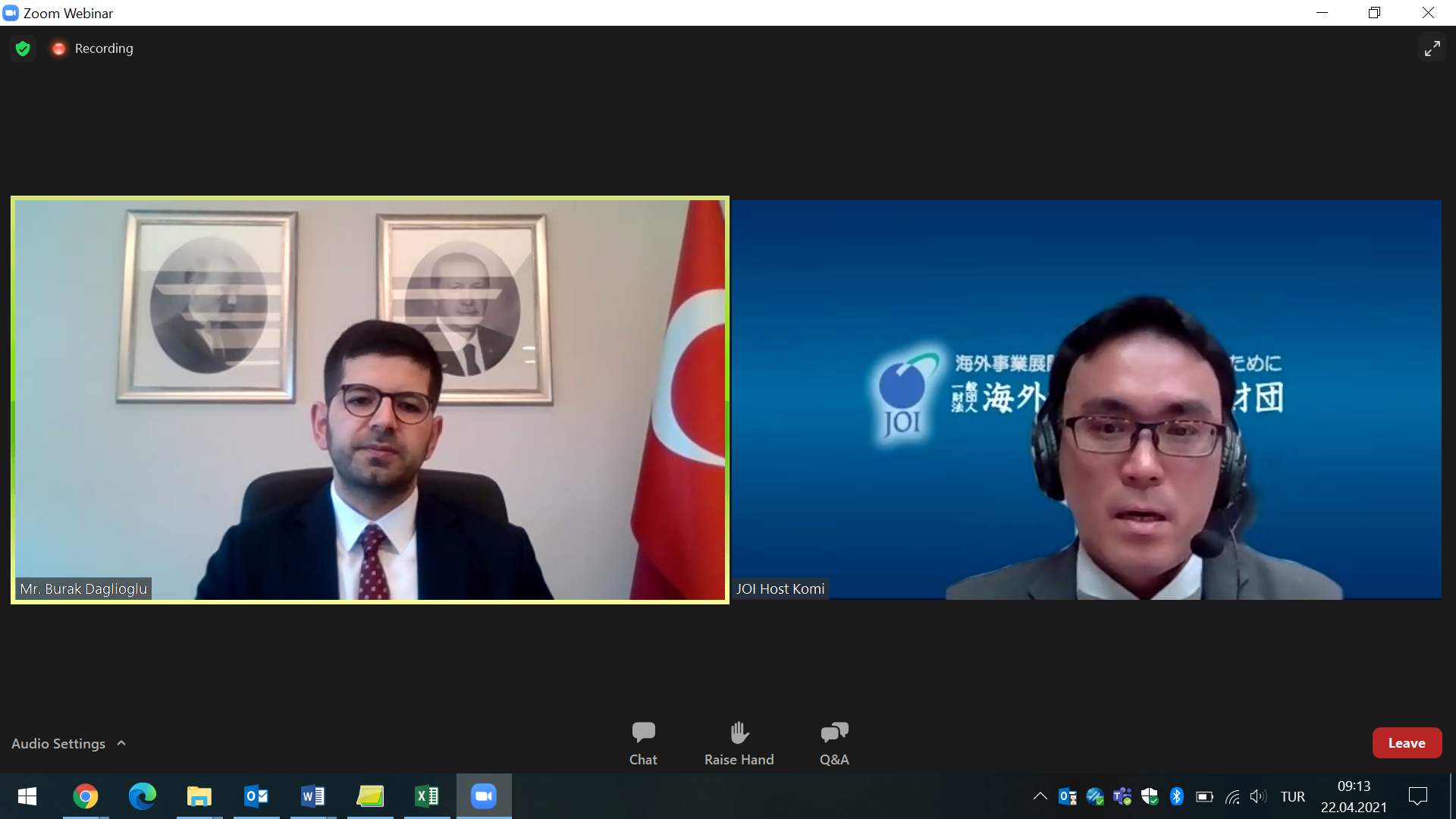Viewport: 1456px width, 819px height.
Task: Minimize the Zoom Webinar window
Action: click(1322, 13)
